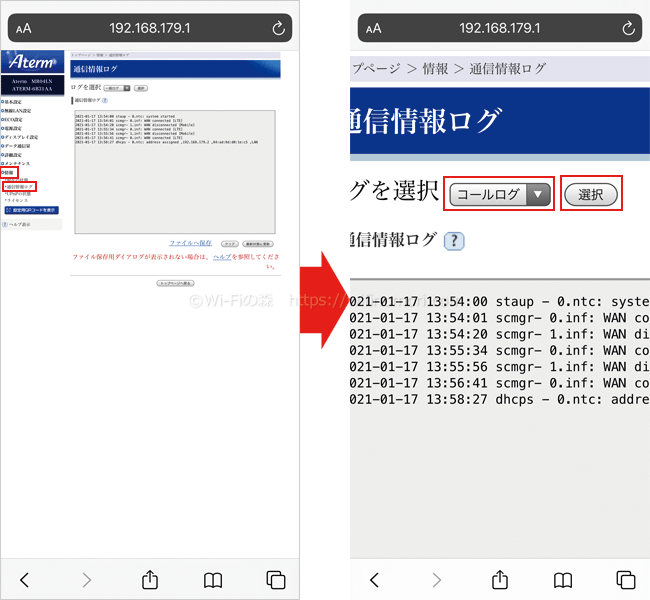Click ヘルプ表示 in the sidebar
The width and height of the screenshot is (650, 600).
(x=17, y=224)
